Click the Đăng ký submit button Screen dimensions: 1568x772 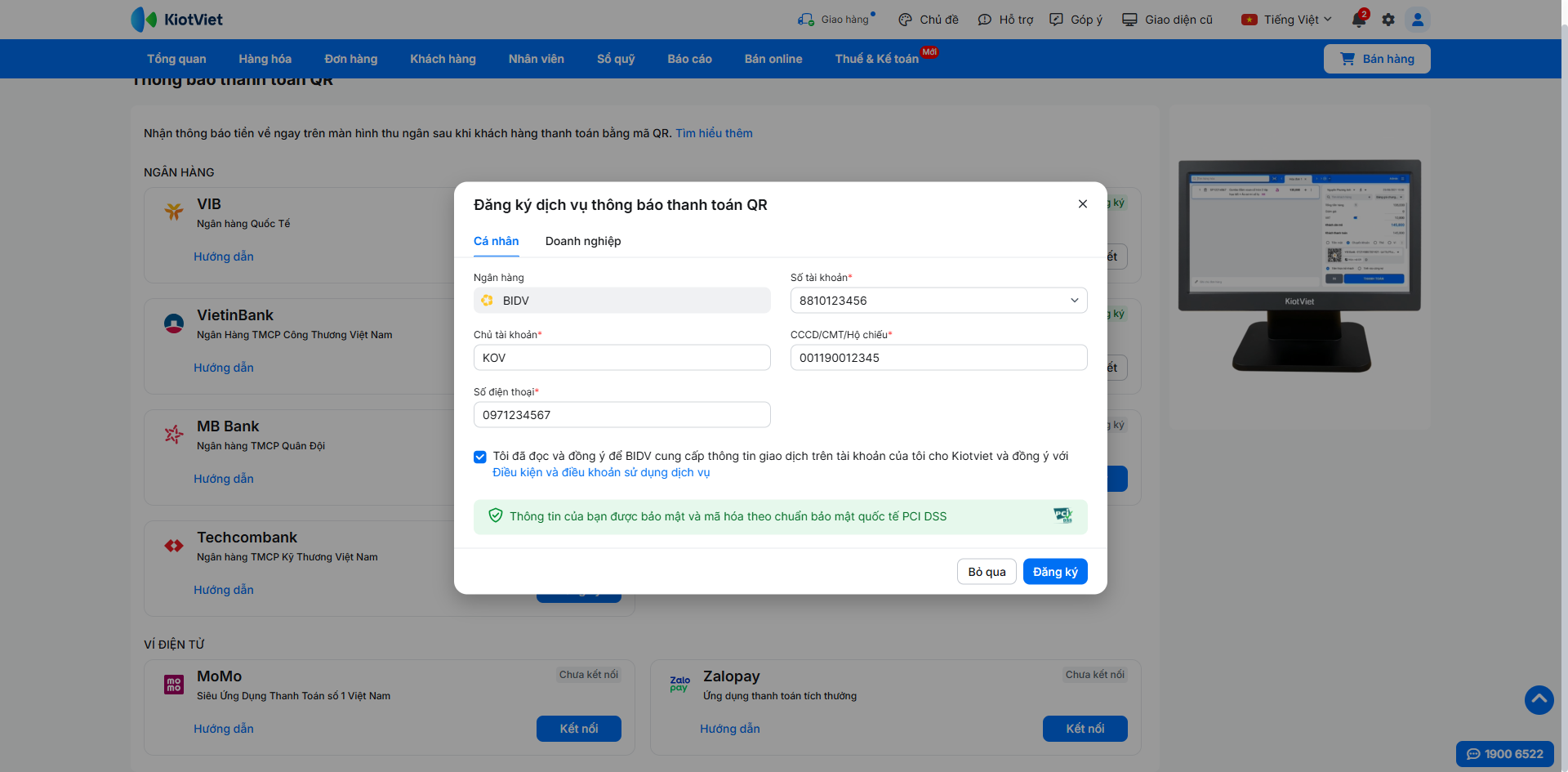[1055, 572]
